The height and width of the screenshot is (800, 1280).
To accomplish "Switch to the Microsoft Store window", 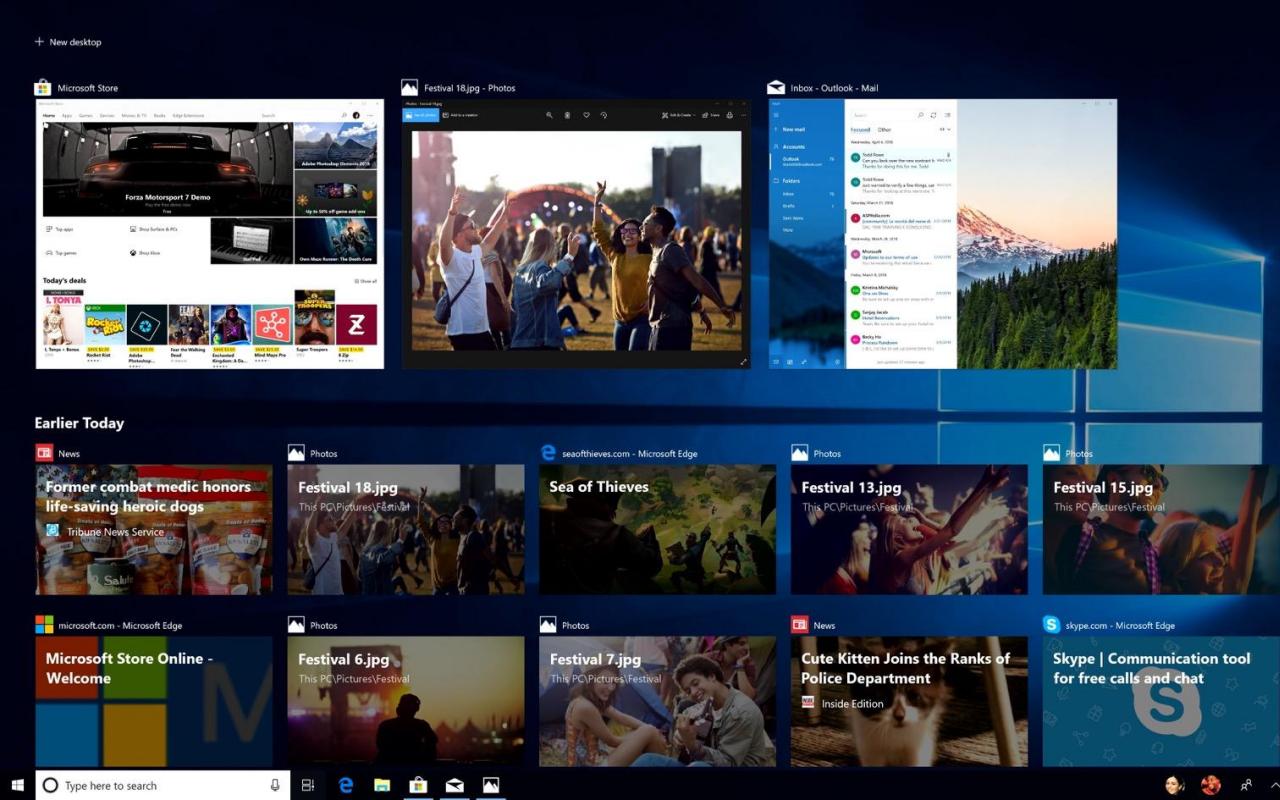I will click(x=210, y=233).
